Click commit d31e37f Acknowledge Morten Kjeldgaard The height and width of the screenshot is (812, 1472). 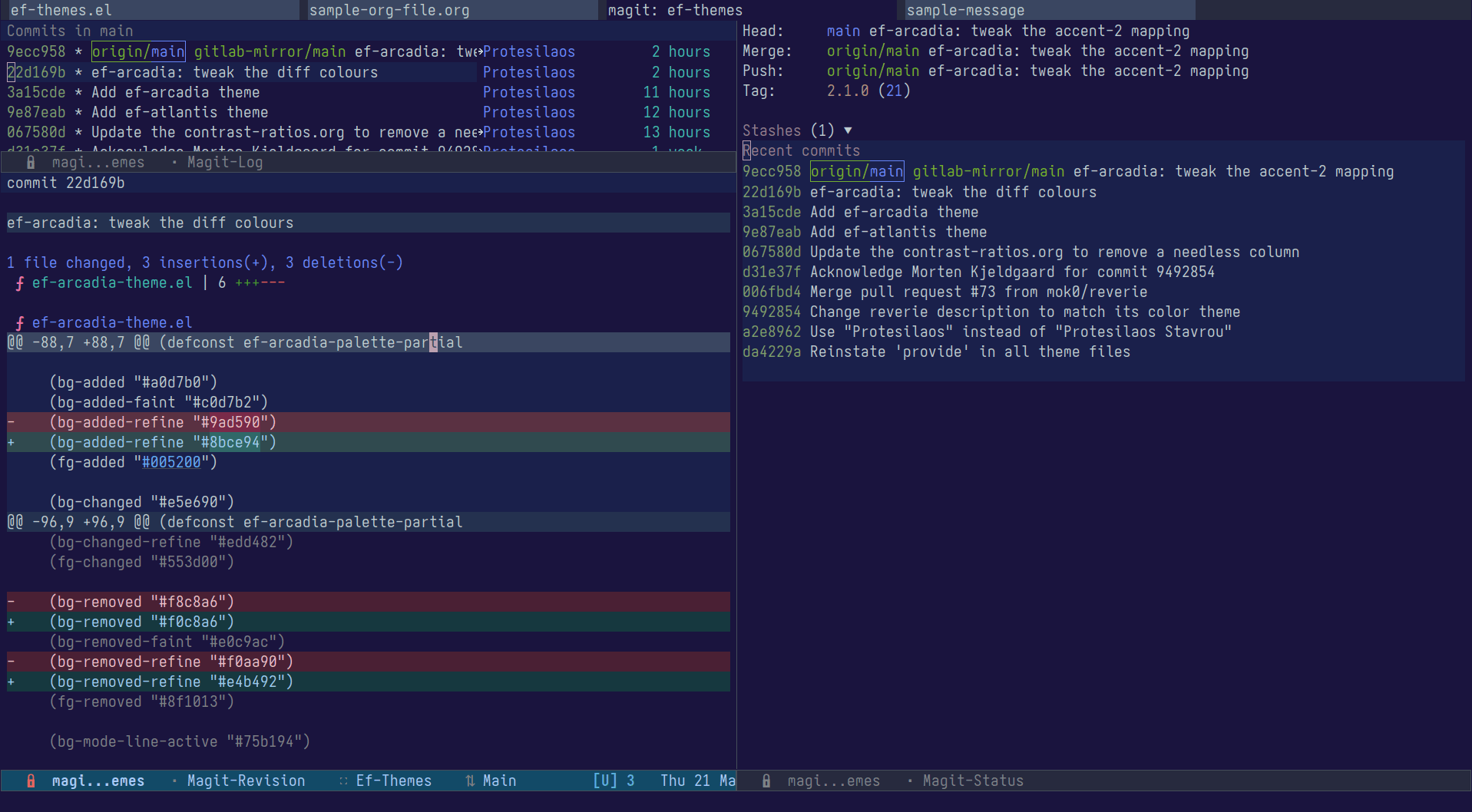[x=978, y=272]
